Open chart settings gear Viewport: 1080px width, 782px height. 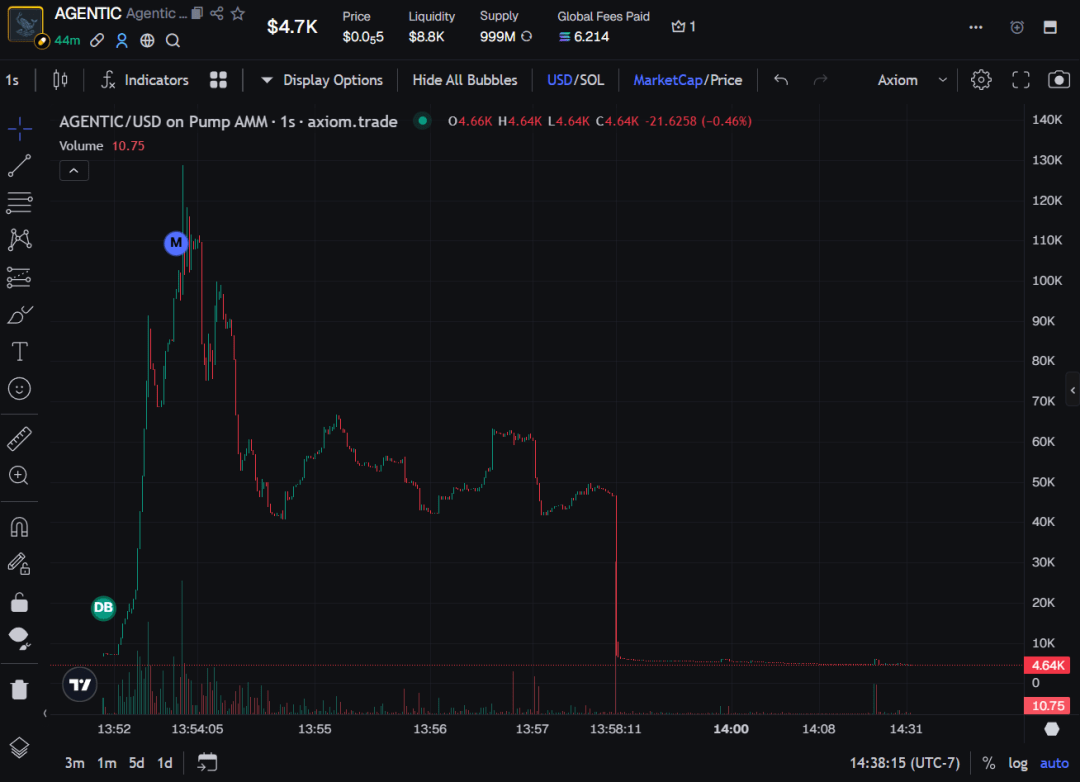pos(981,81)
